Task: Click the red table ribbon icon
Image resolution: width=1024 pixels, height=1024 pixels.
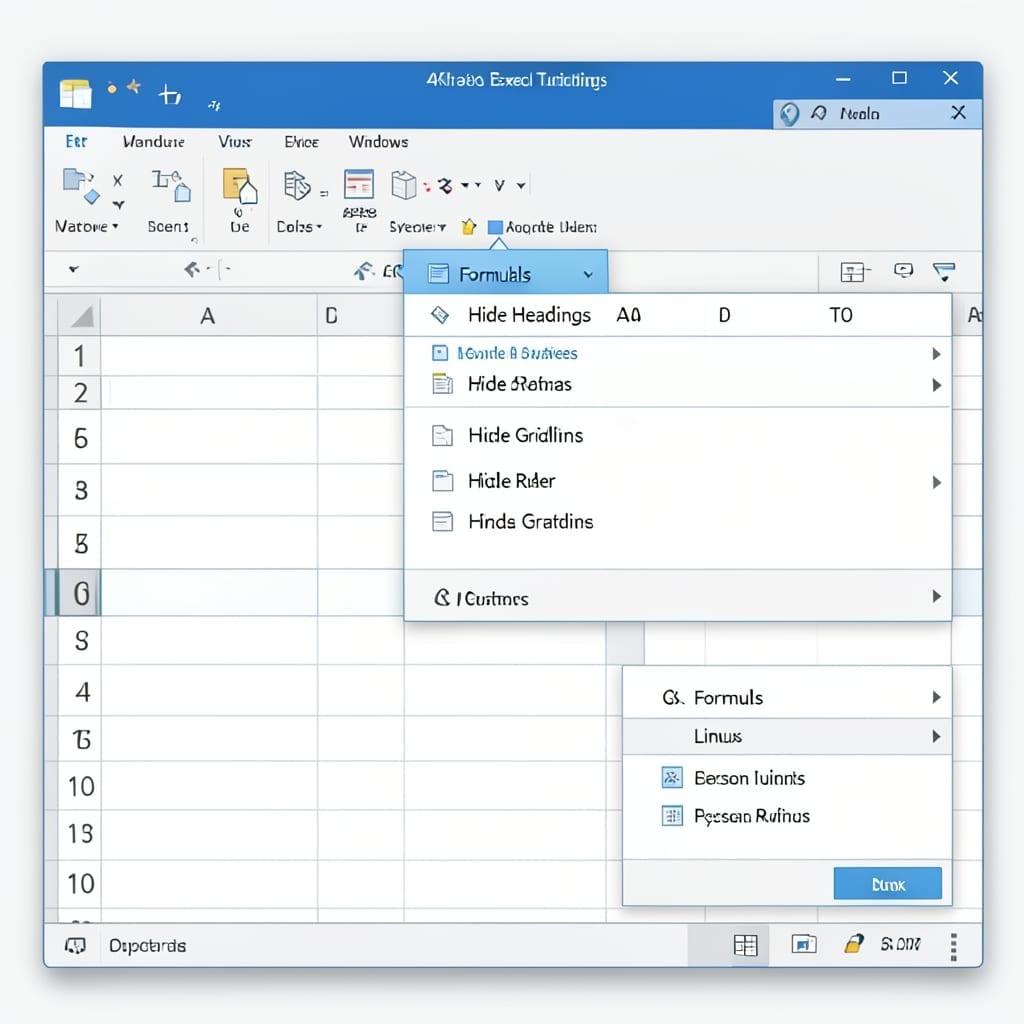Action: [359, 184]
